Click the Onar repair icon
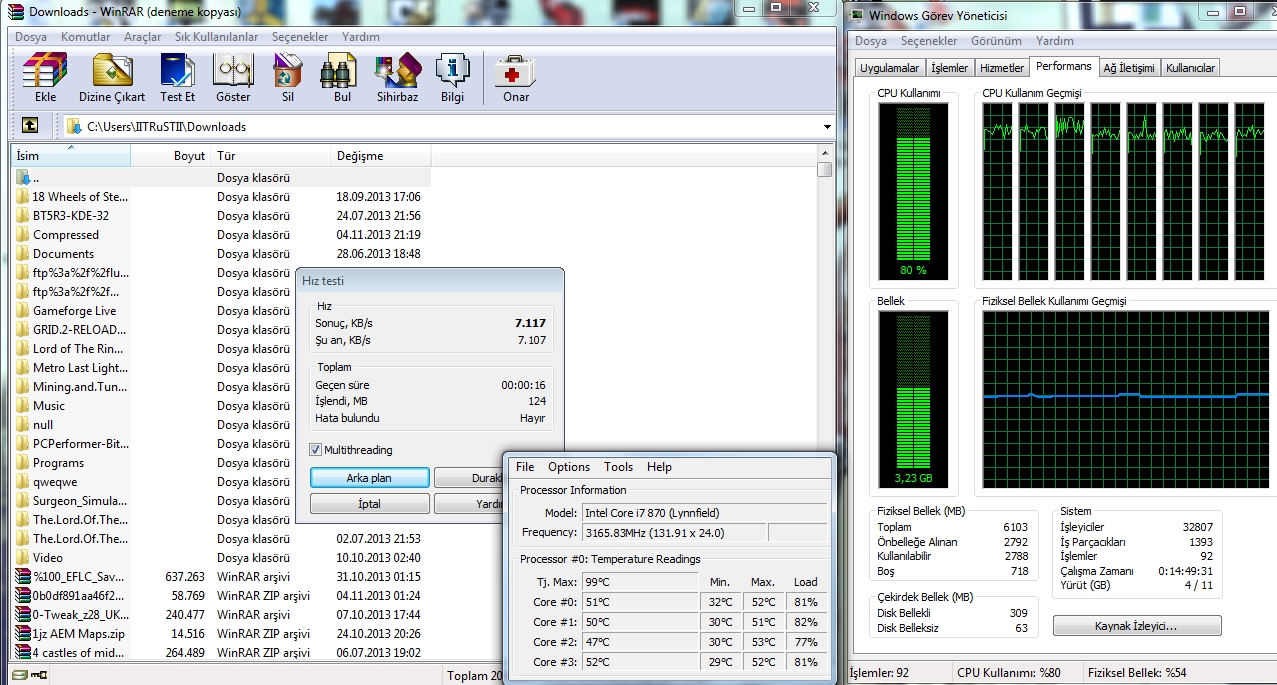The width and height of the screenshot is (1277, 685). tap(516, 71)
